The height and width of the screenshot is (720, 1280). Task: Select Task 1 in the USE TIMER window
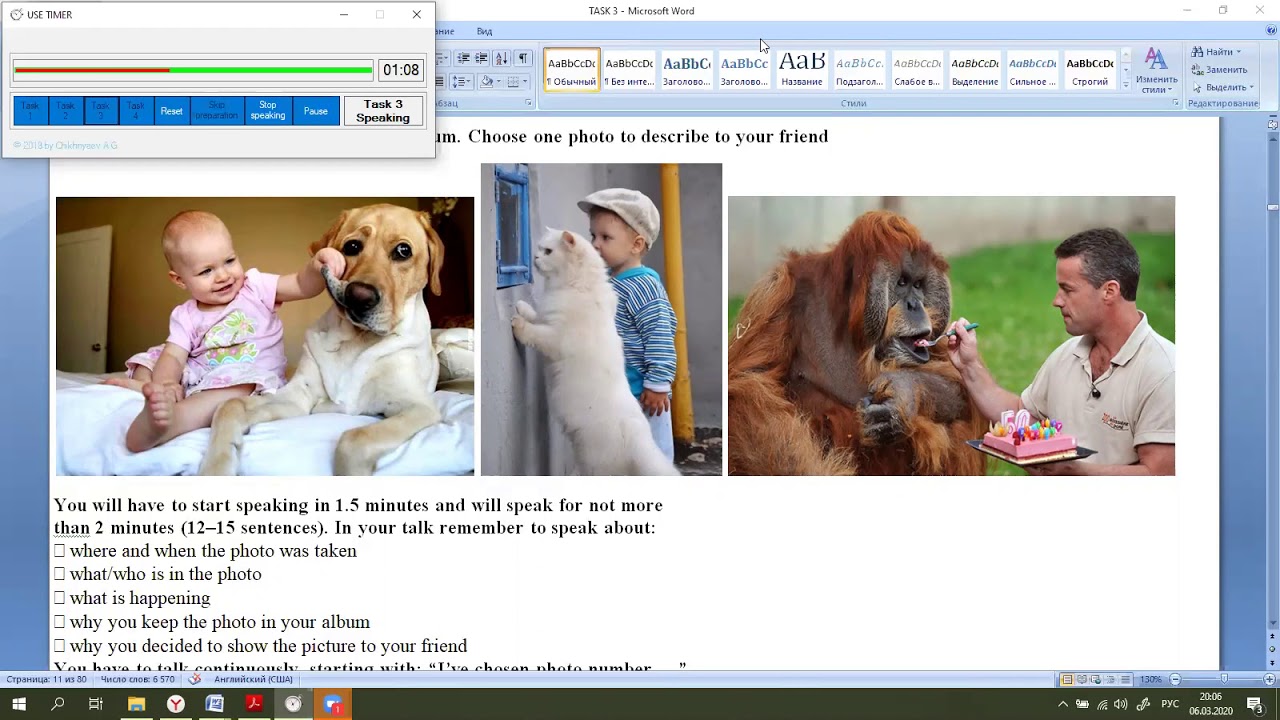pos(30,110)
